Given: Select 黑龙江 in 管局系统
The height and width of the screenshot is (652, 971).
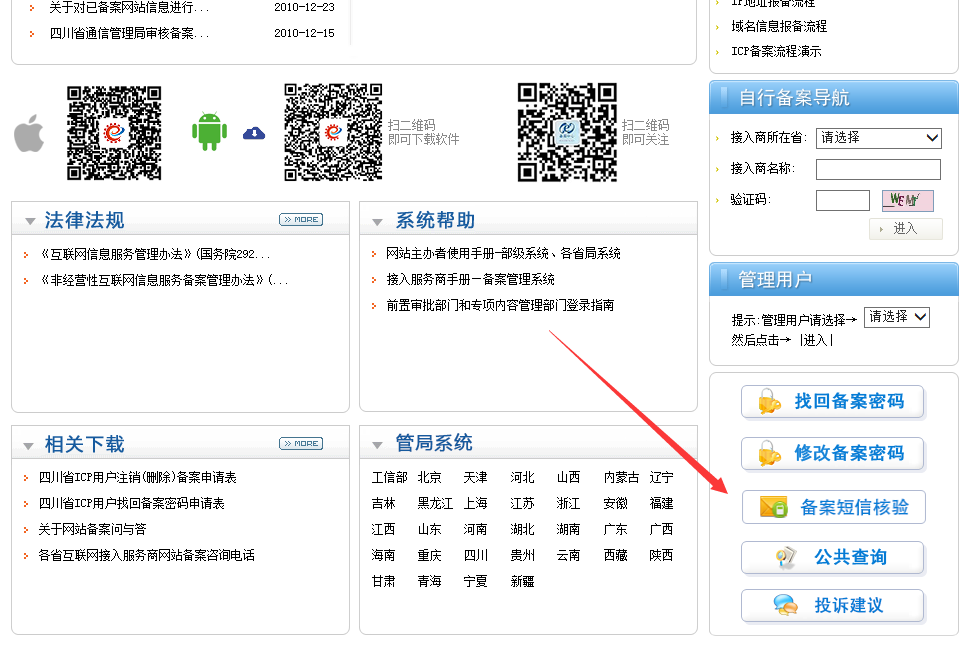Looking at the screenshot, I should tap(435, 503).
